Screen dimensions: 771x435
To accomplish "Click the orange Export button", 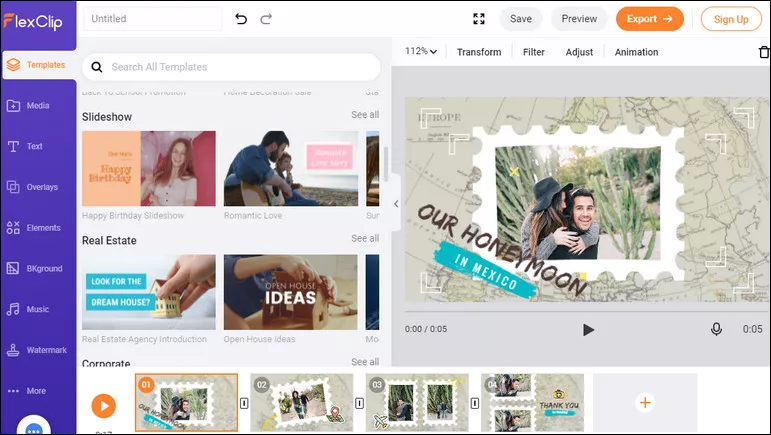I will point(650,19).
